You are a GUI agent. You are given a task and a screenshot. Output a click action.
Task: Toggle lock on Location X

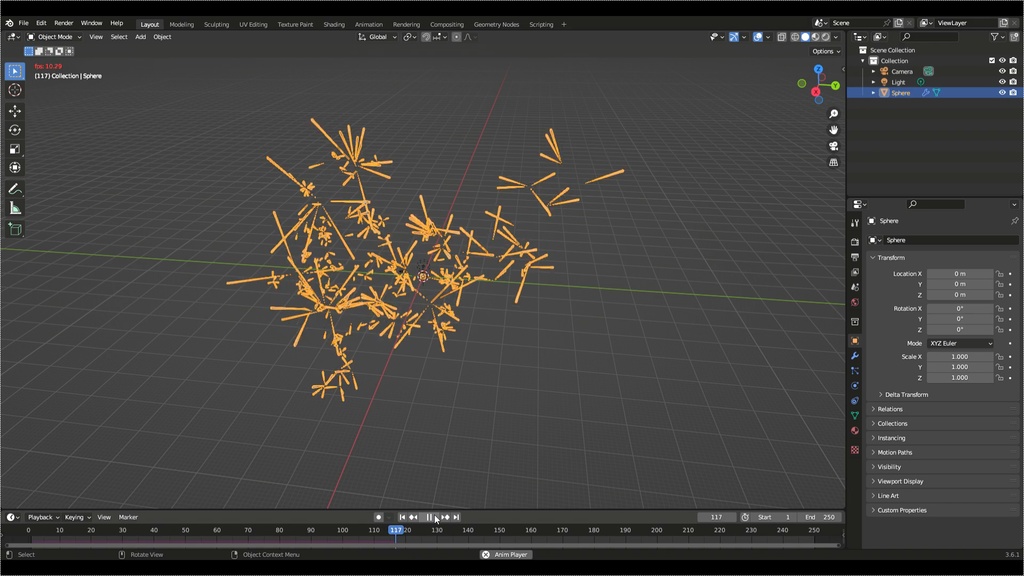click(x=1000, y=274)
